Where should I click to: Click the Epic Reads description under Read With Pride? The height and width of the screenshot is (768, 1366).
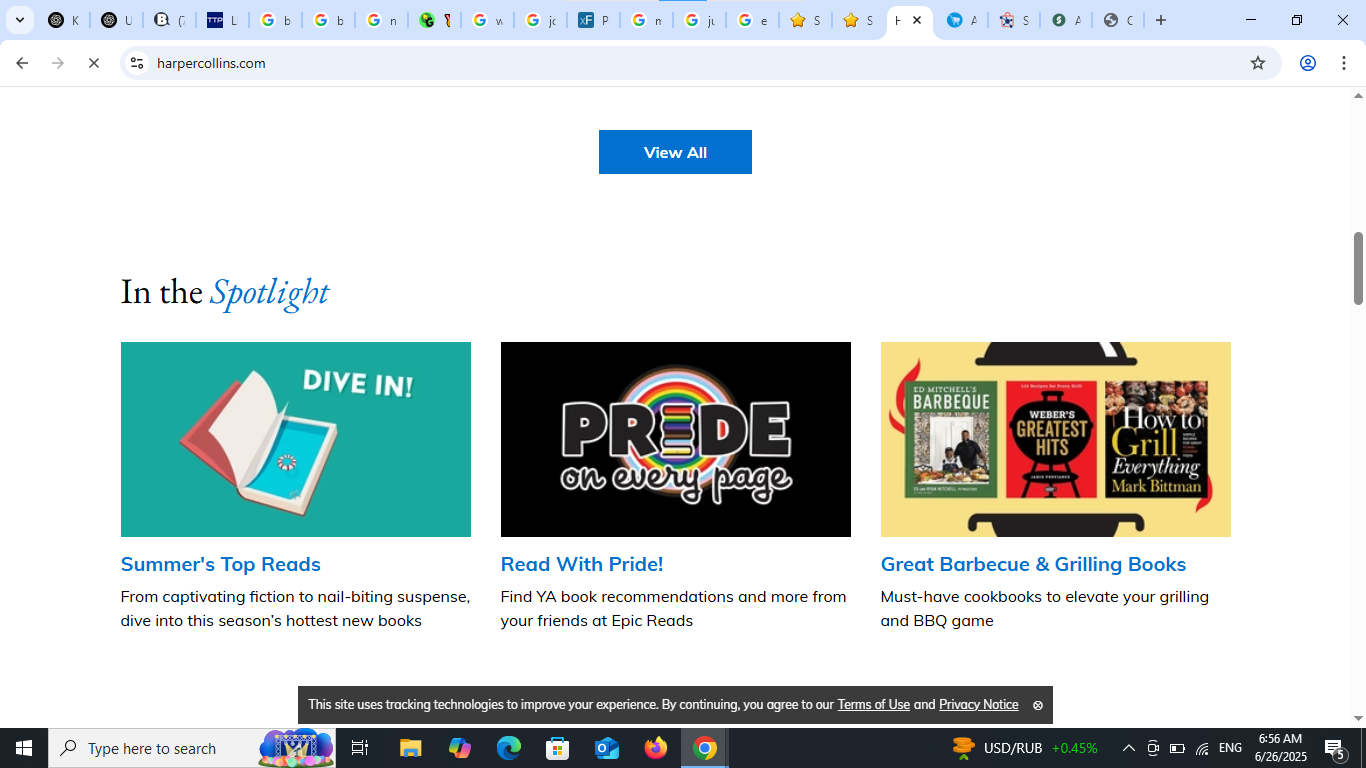pyautogui.click(x=674, y=608)
